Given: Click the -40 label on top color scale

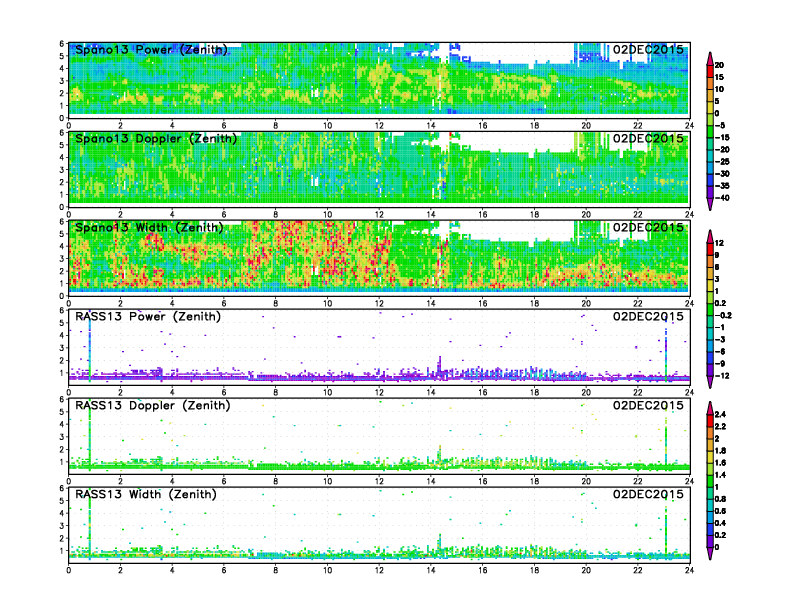Looking at the screenshot, I should coord(722,198).
